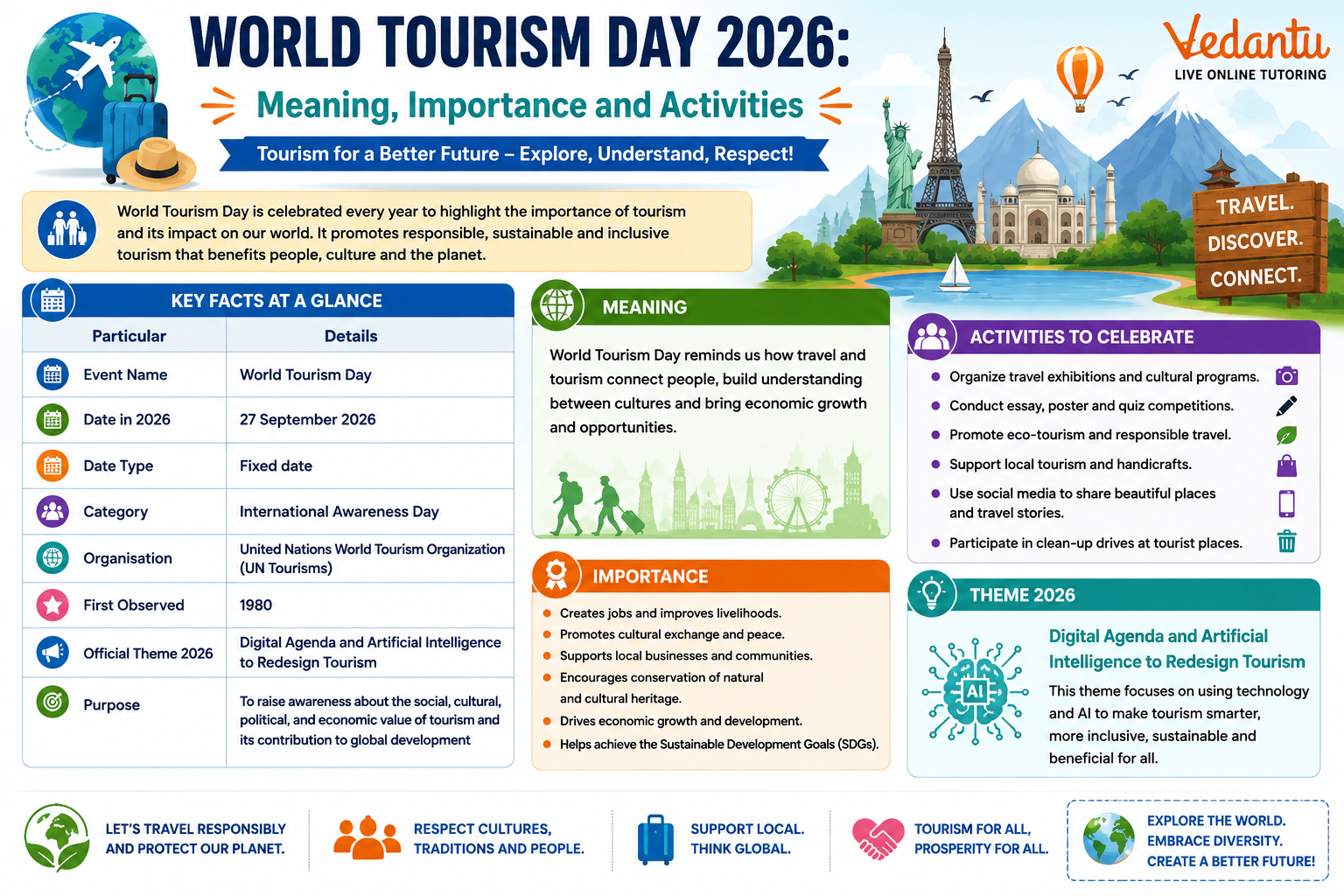Click the green calendar icon for Date in 2026
This screenshot has height=896, width=1344.
click(52, 419)
